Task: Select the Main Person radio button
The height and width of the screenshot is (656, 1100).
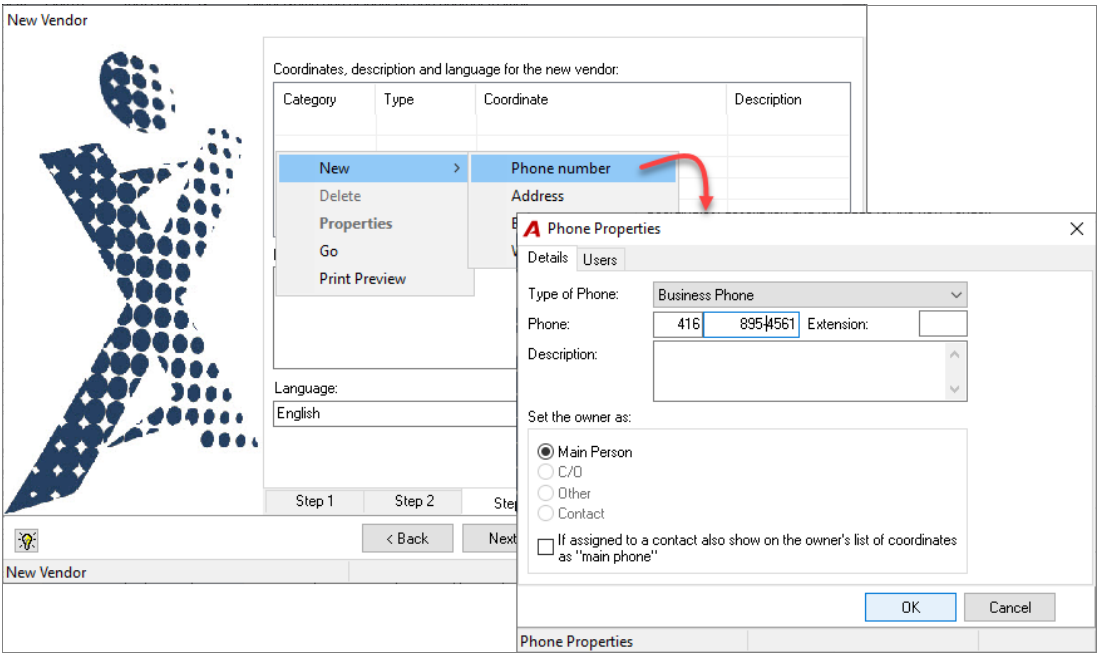Action: pos(545,452)
